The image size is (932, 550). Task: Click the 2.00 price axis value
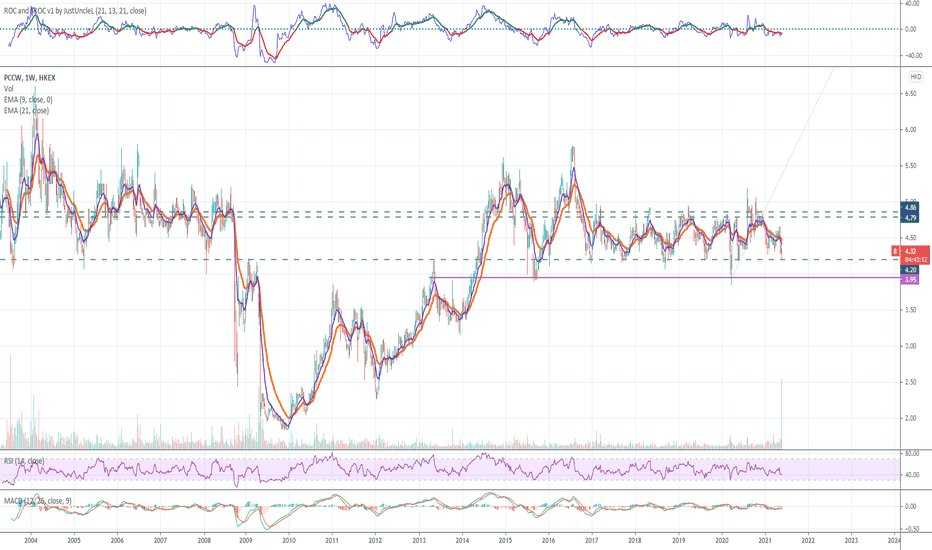coord(910,419)
